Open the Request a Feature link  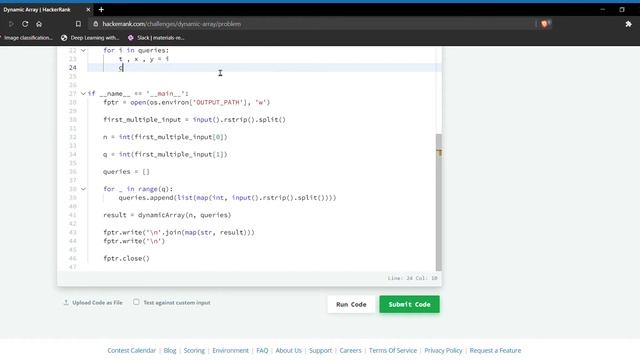pos(495,350)
